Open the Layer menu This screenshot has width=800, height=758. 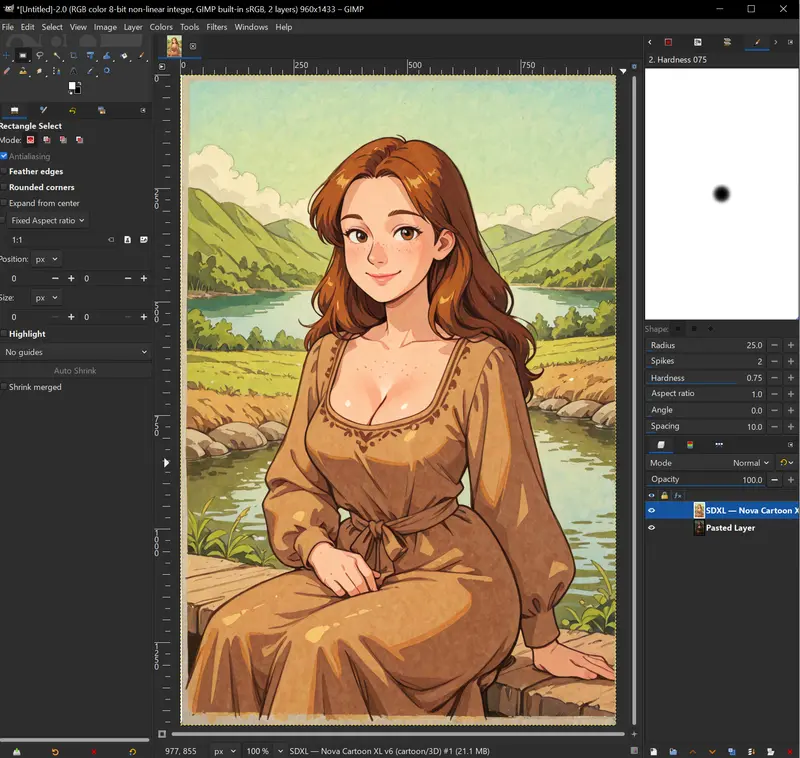(x=133, y=27)
